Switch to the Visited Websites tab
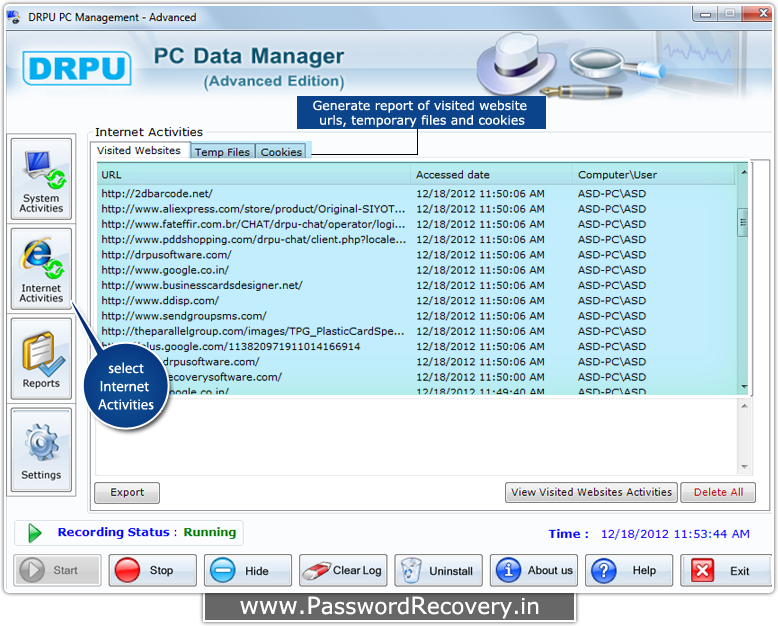Viewport: 778px width, 626px height. (x=139, y=150)
